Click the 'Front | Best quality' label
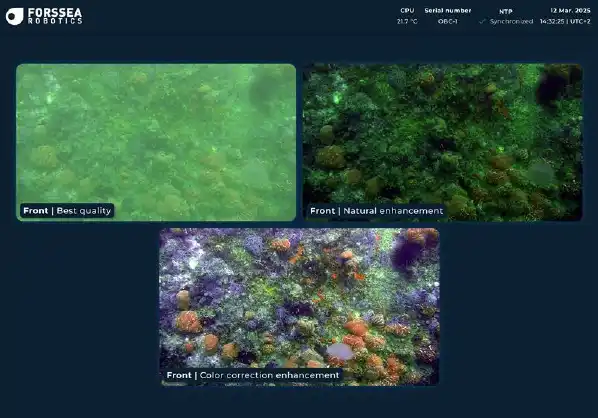Image resolution: width=598 pixels, height=418 pixels. [x=67, y=211]
